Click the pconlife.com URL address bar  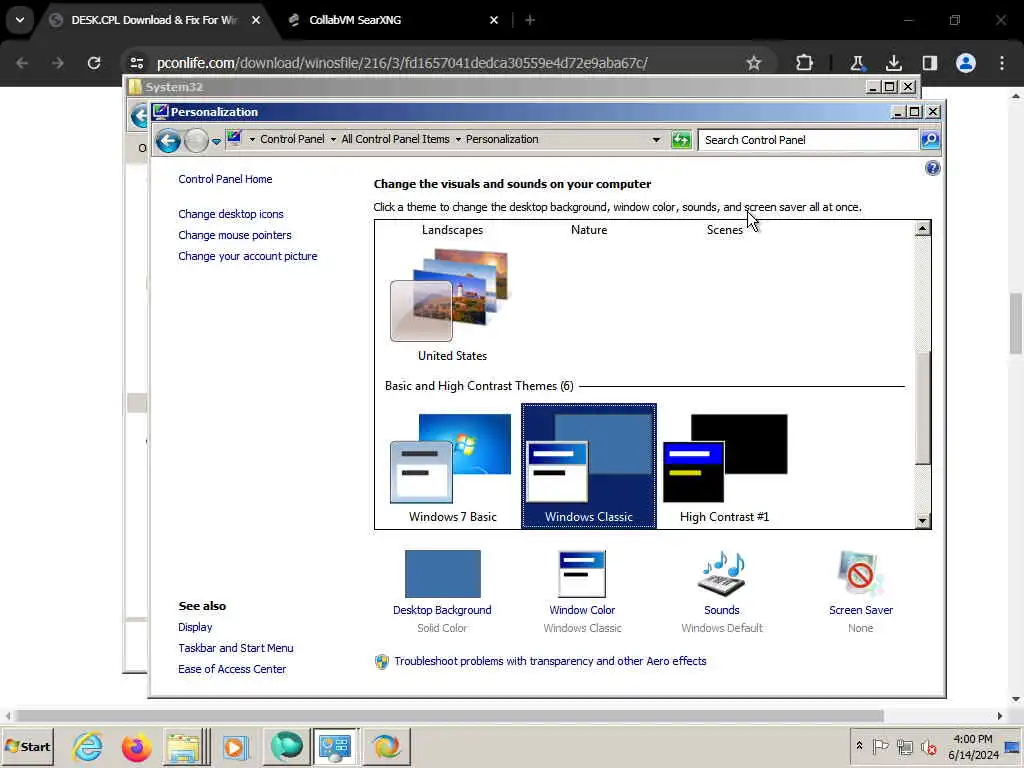pos(402,63)
